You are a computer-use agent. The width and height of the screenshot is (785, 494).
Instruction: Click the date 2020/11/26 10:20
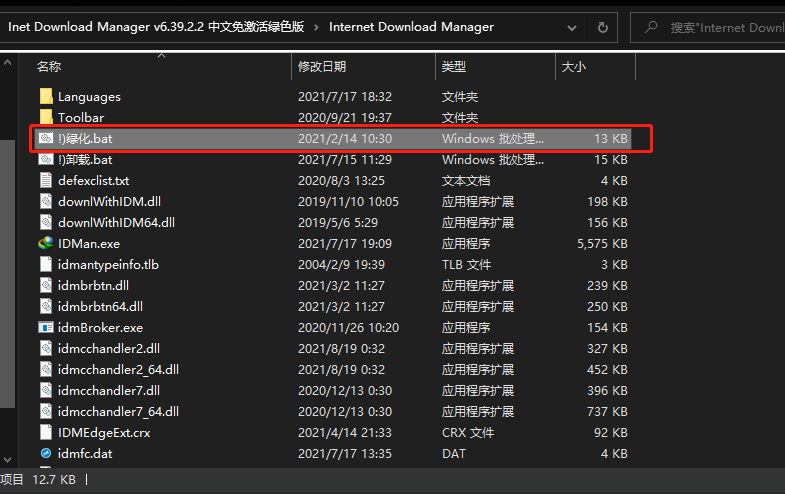point(348,328)
